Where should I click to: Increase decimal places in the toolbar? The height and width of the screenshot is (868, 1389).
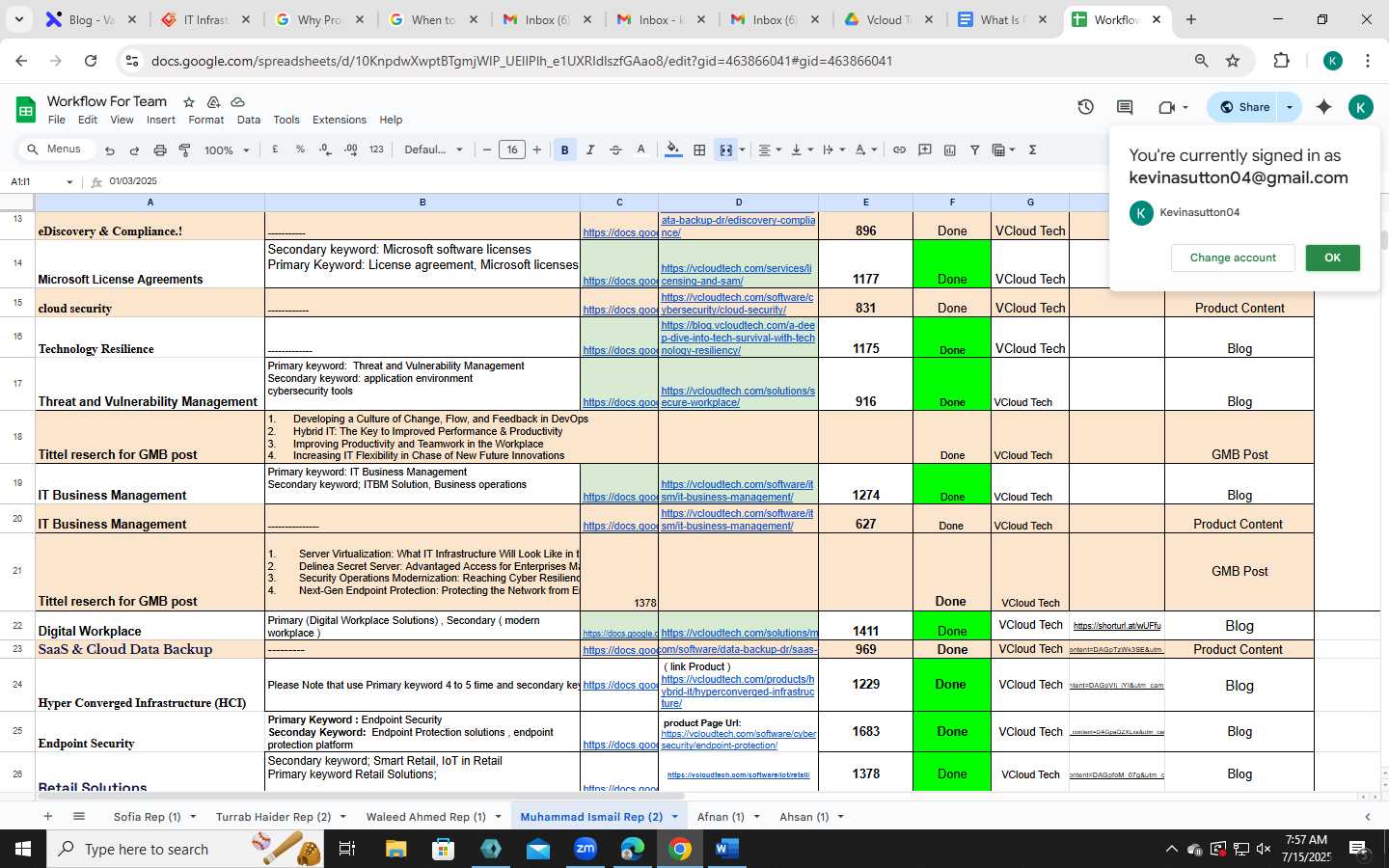pos(350,149)
